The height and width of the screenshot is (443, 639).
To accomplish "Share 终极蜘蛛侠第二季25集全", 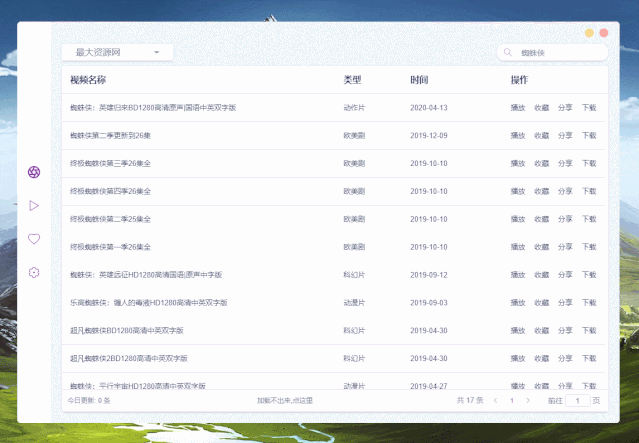I will click(565, 219).
